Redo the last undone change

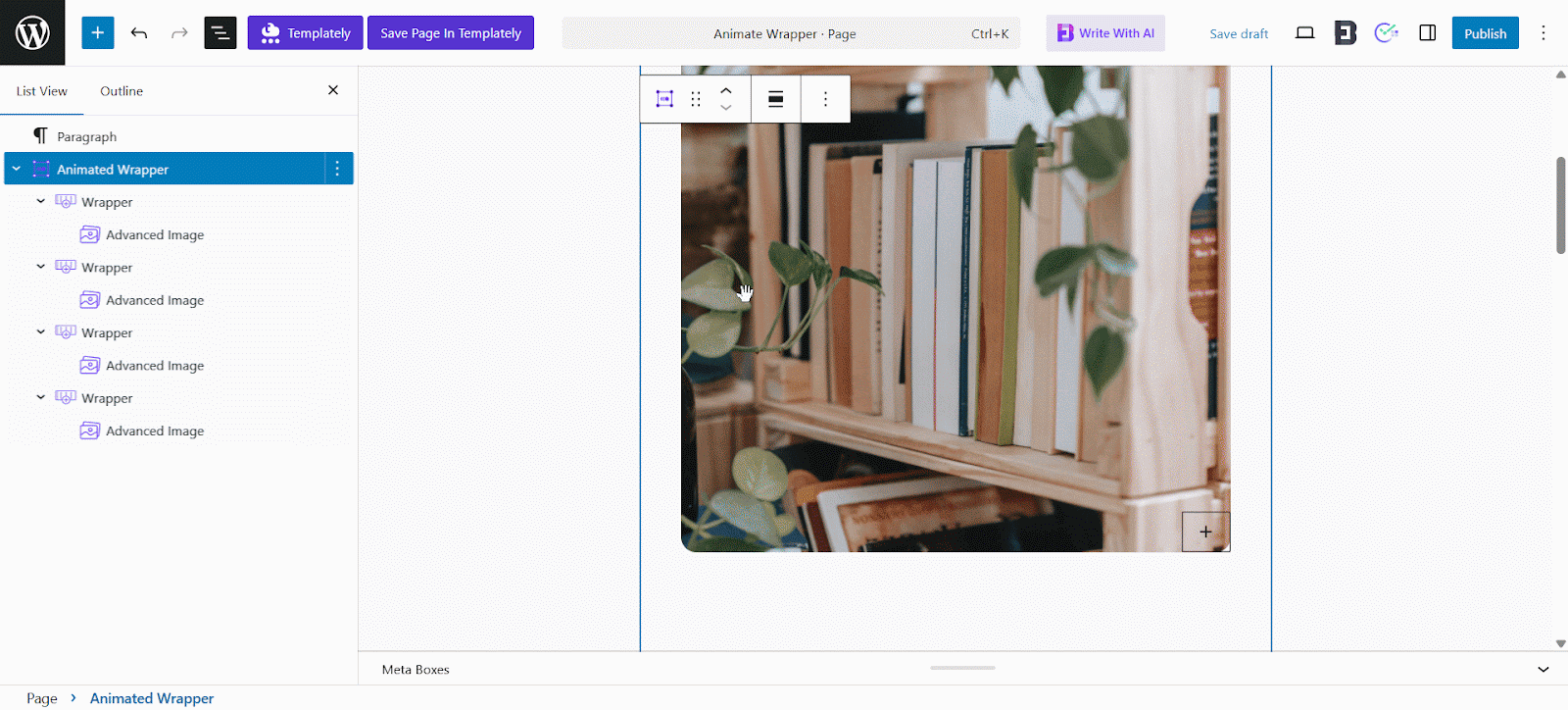(179, 32)
